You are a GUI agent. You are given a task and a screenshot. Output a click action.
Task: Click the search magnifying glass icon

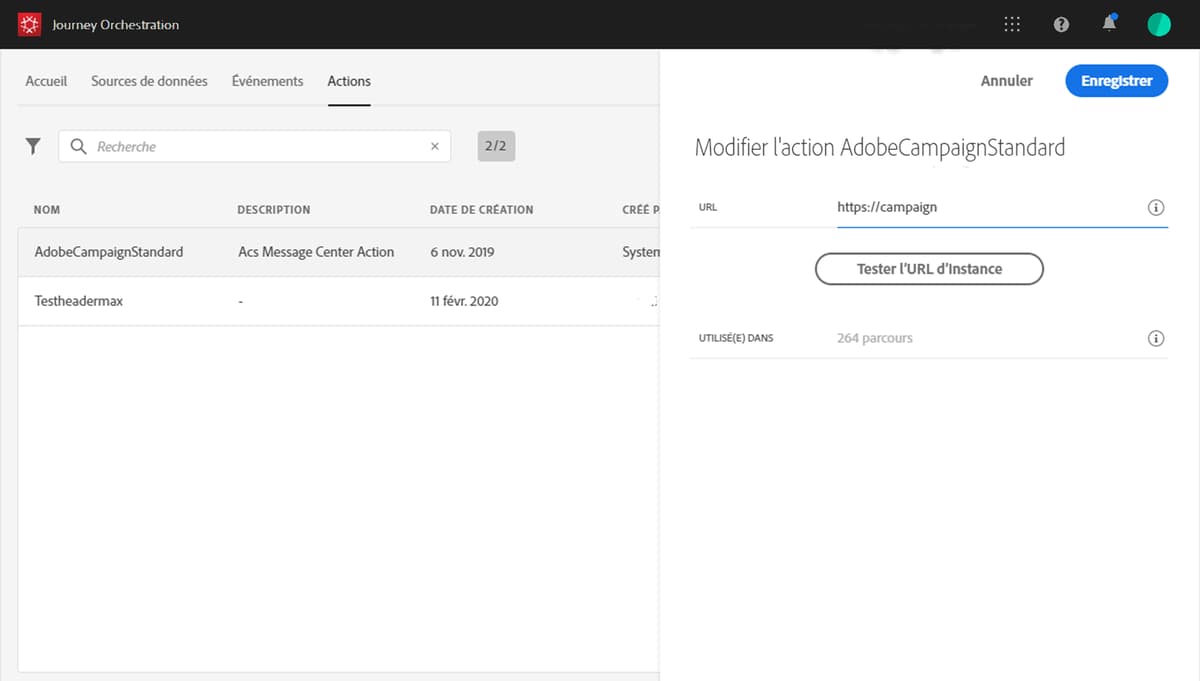tap(77, 146)
